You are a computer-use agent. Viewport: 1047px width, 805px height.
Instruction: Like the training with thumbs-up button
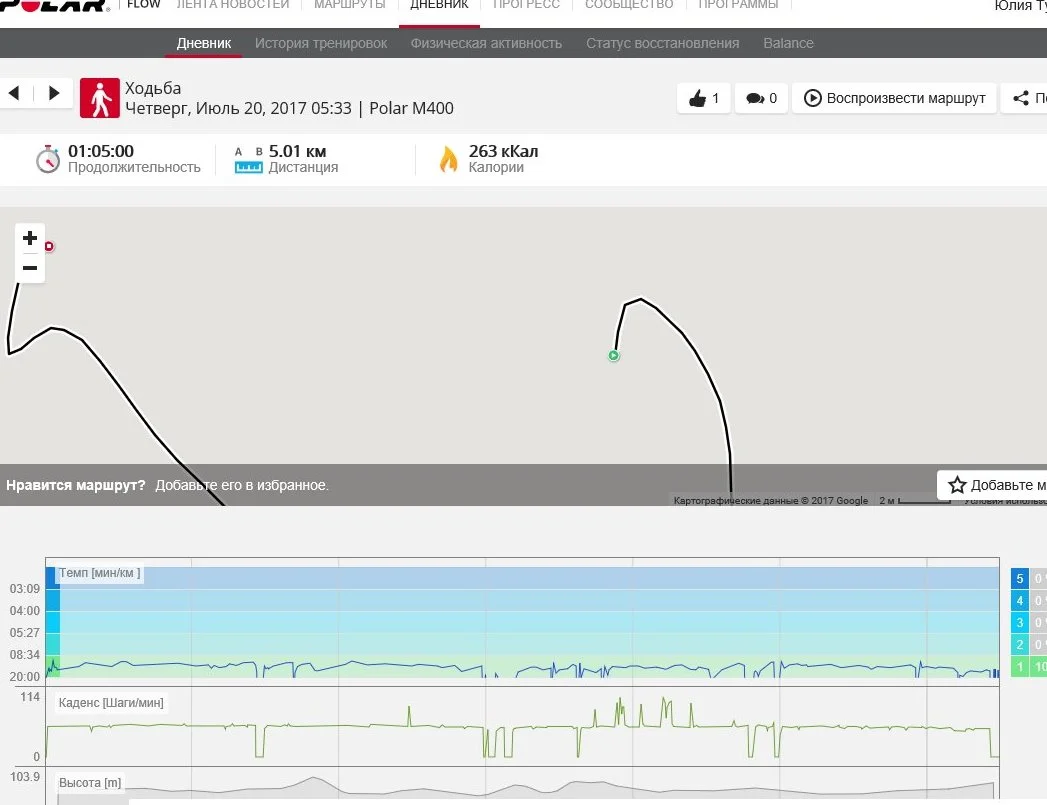[x=704, y=98]
